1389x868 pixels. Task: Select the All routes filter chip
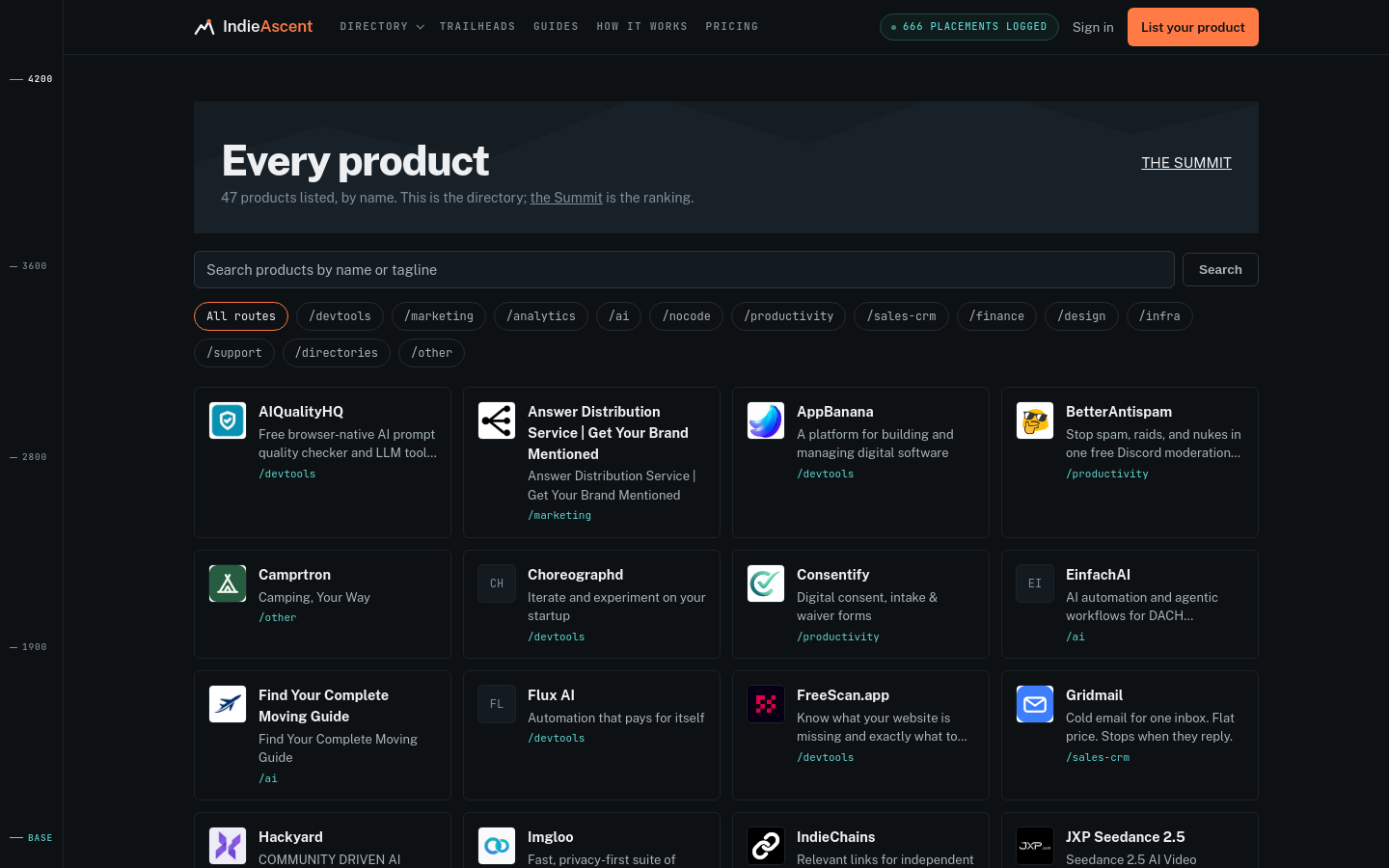pos(241,316)
